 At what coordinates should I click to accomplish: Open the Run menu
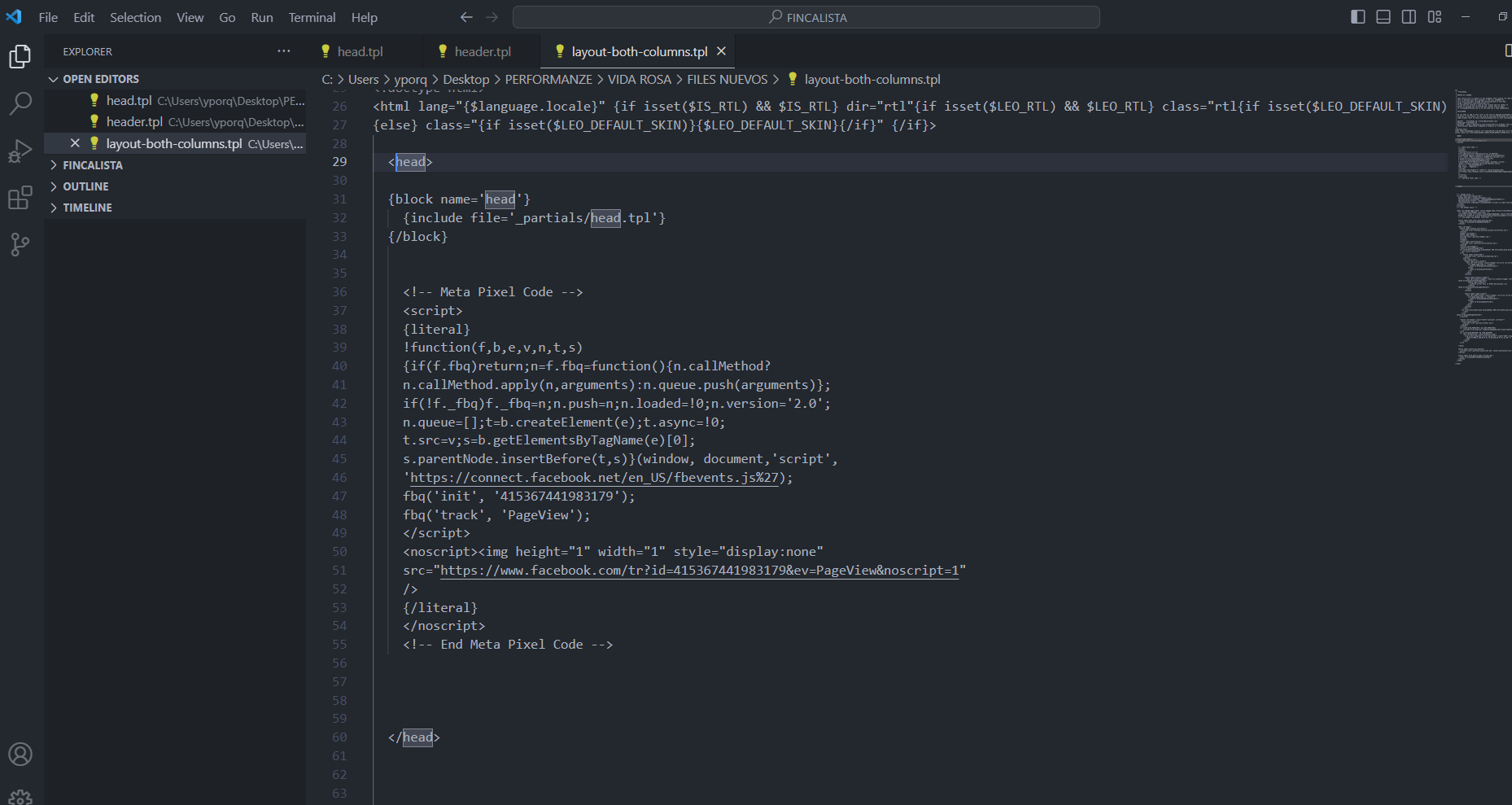(x=262, y=17)
